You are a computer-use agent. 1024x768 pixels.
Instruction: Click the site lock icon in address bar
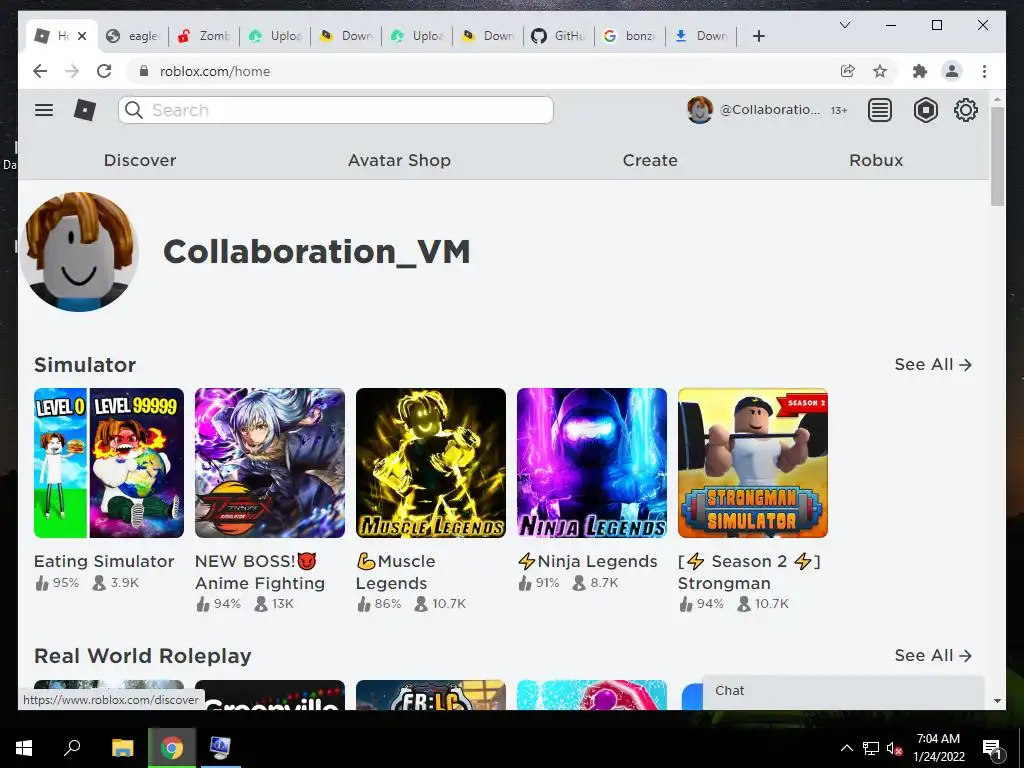click(x=144, y=71)
